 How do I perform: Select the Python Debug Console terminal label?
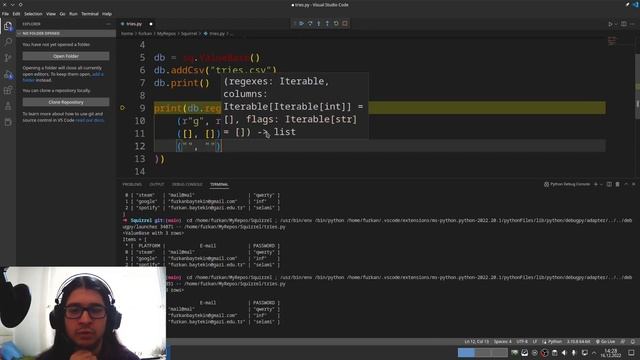coord(567,184)
